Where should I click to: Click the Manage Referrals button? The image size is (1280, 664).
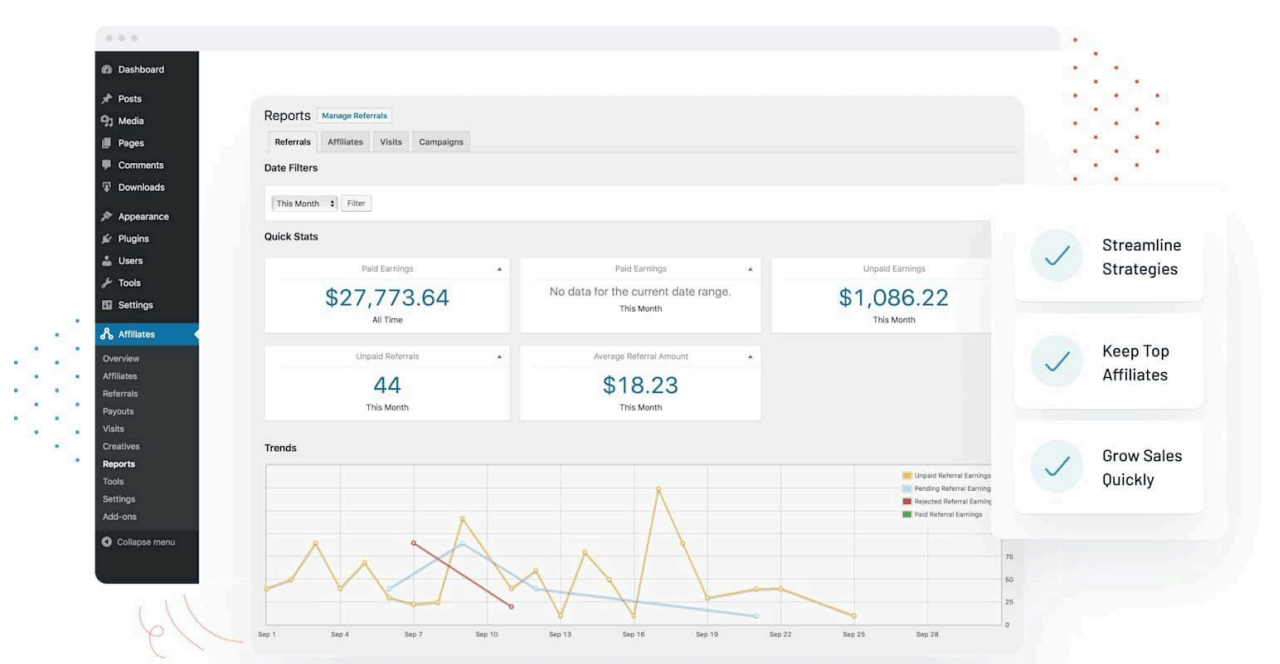pos(355,116)
